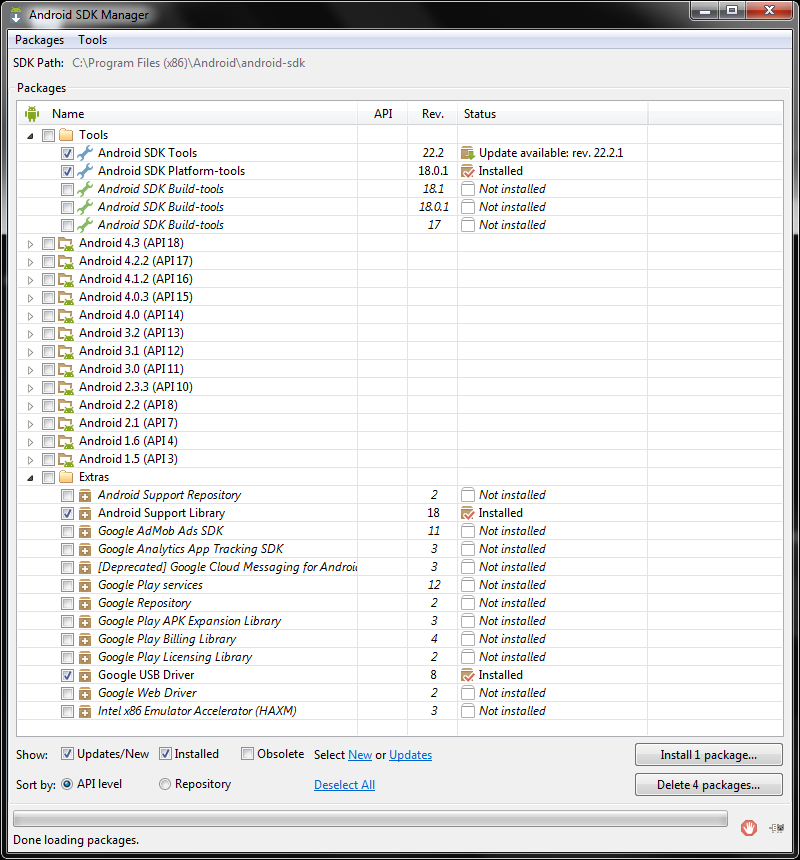Check the Google Play services checkbox
This screenshot has height=860, width=800.
[x=67, y=586]
